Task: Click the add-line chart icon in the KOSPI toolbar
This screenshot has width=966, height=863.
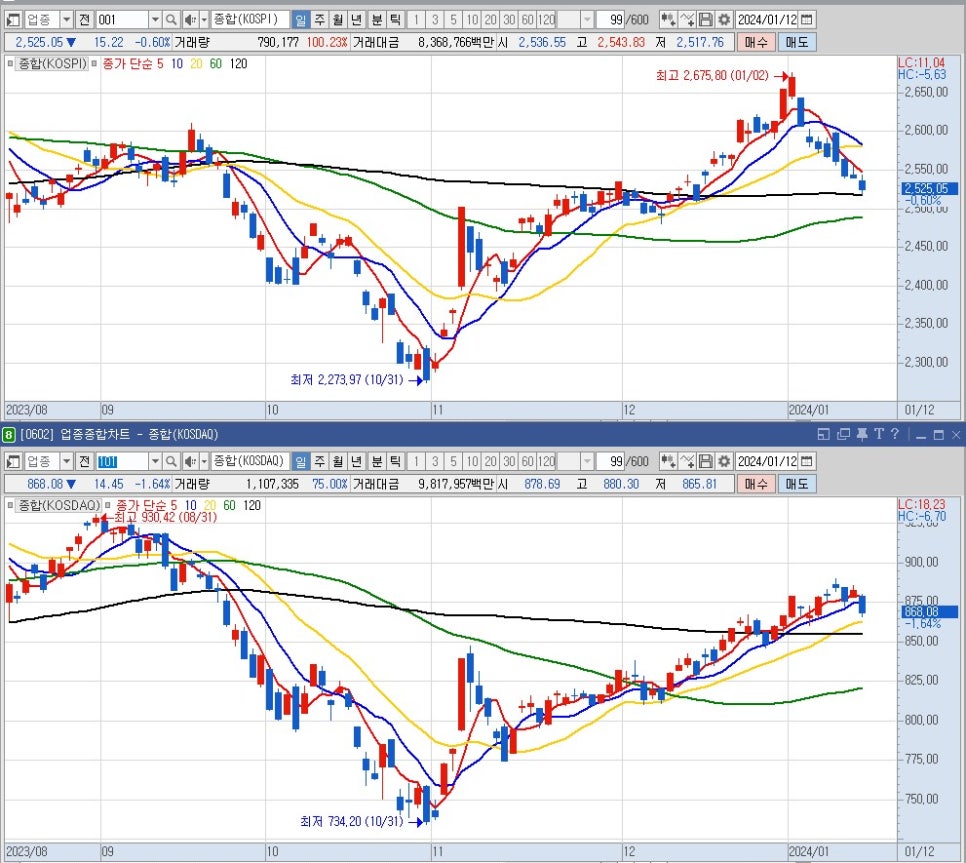Action: pyautogui.click(x=687, y=20)
